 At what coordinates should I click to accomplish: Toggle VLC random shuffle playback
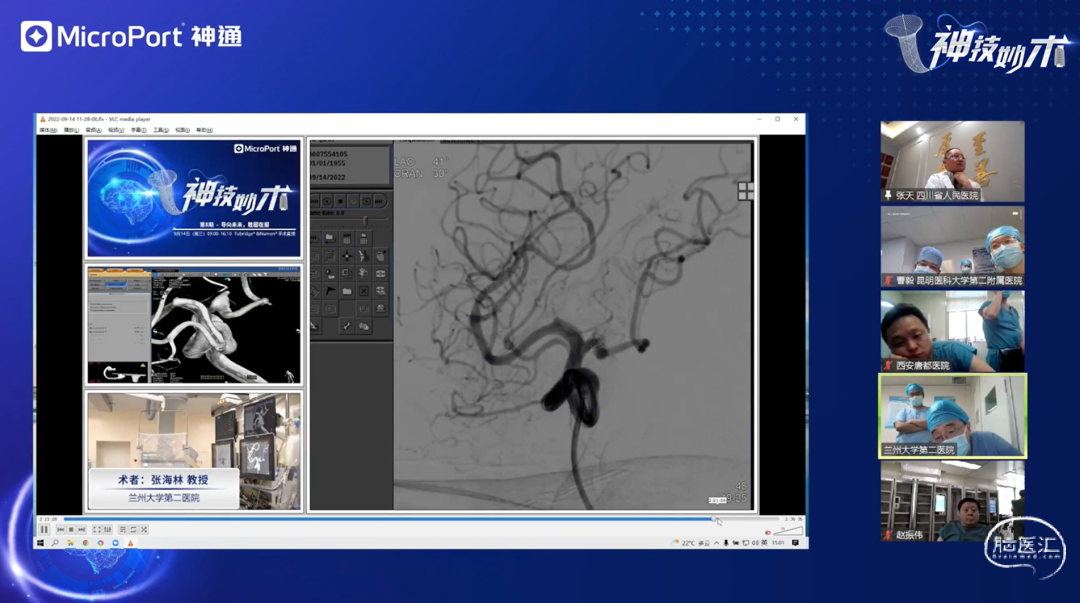point(144,529)
